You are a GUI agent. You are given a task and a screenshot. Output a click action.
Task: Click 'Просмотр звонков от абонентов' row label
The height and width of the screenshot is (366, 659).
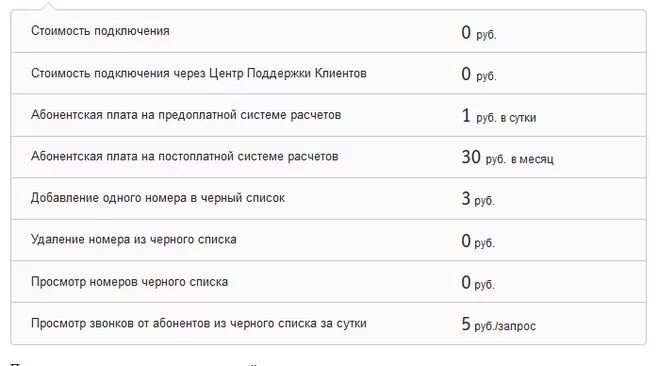coord(198,323)
